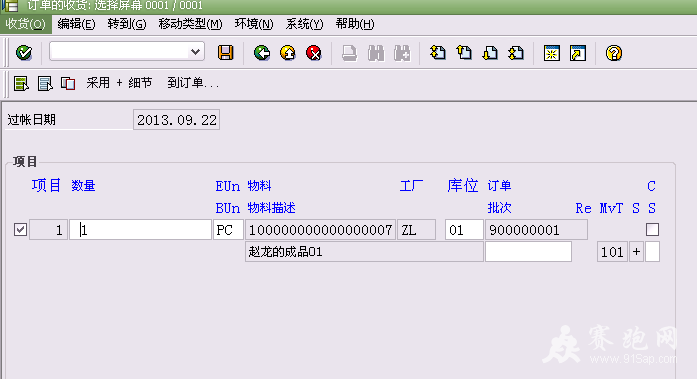Click the Find Next binoculars-plus icon

[x=402, y=53]
